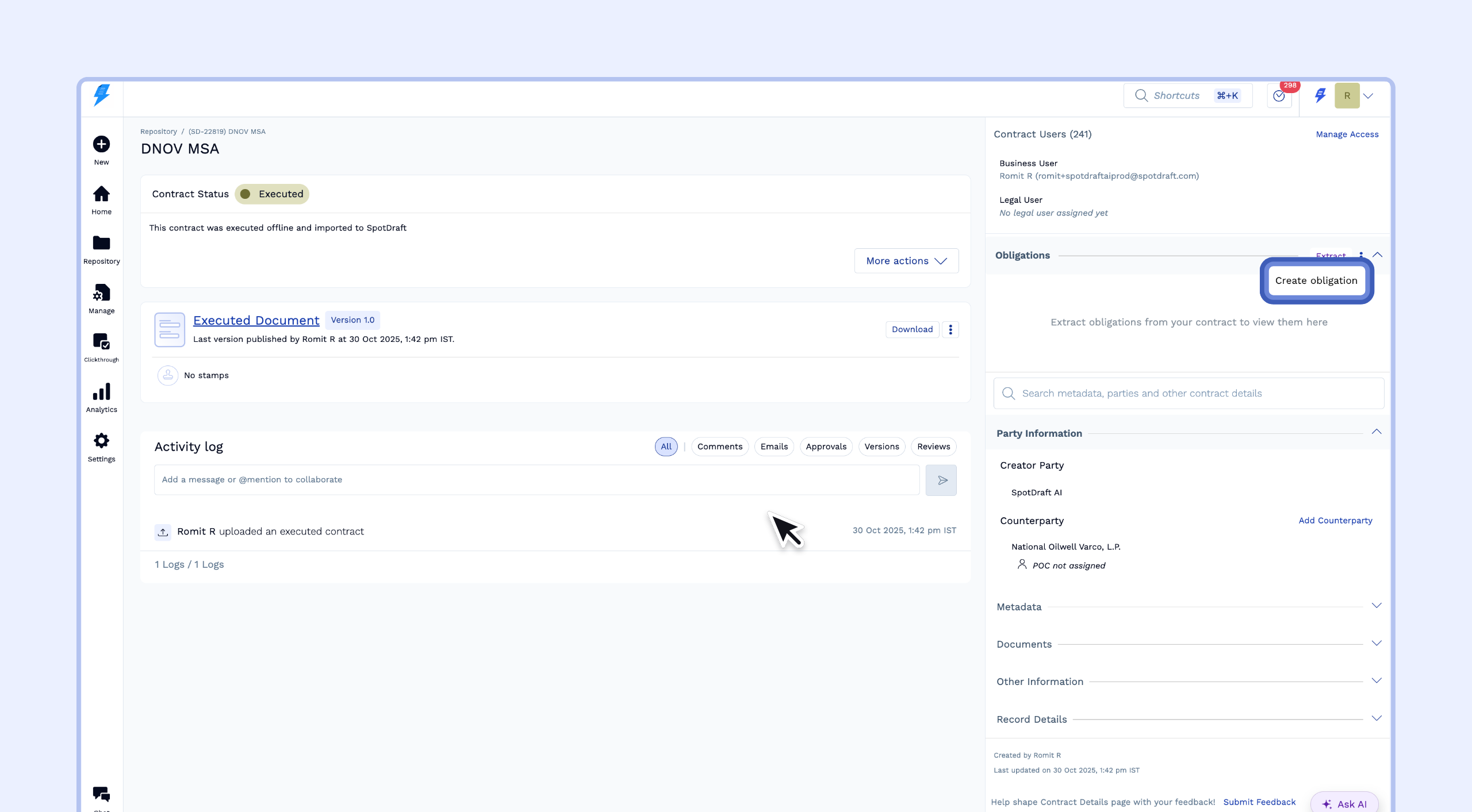The height and width of the screenshot is (812, 1472).
Task: Collapse the Party Information section
Action: [x=1376, y=432]
